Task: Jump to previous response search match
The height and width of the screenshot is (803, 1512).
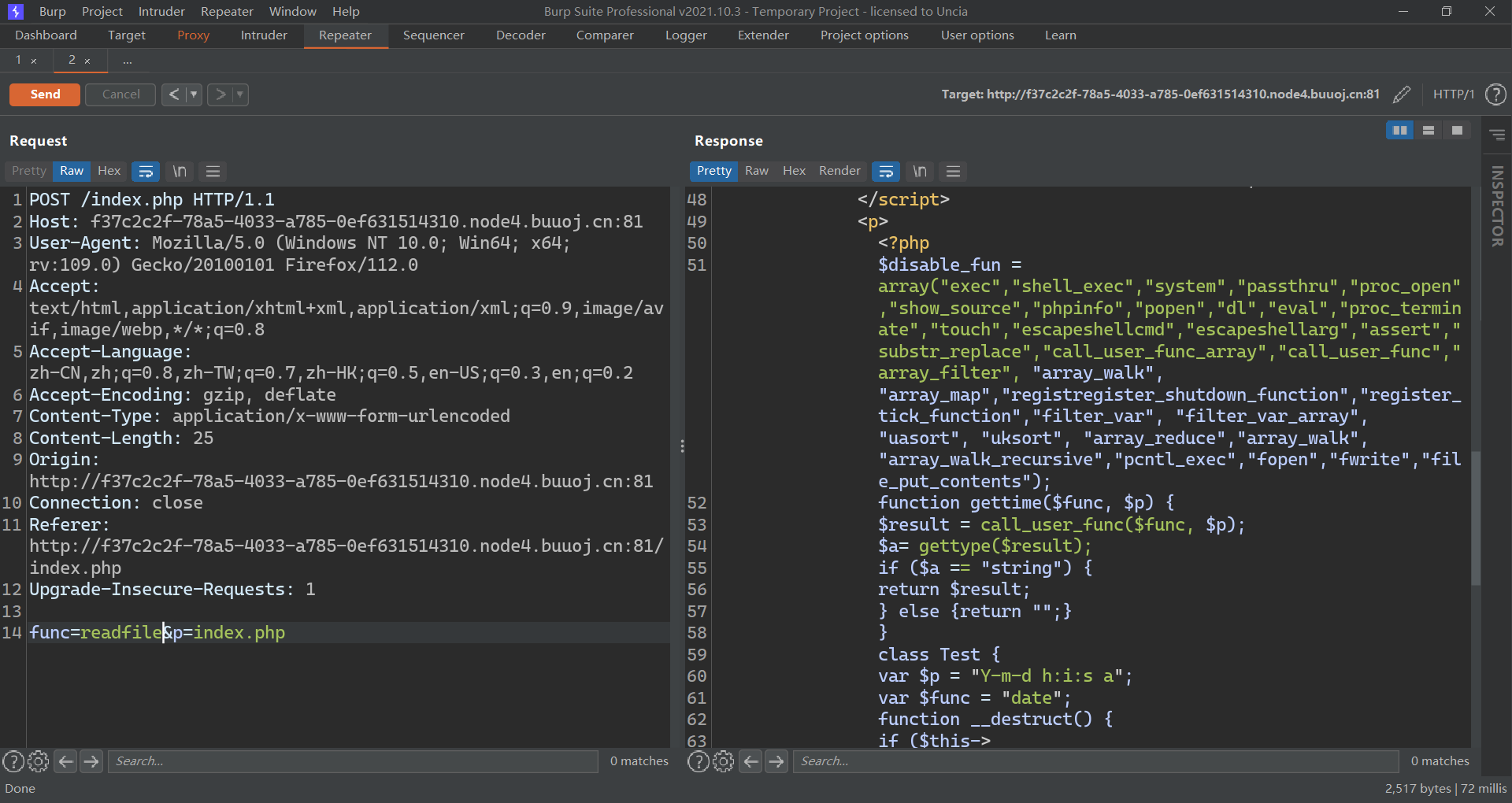Action: pyautogui.click(x=751, y=761)
